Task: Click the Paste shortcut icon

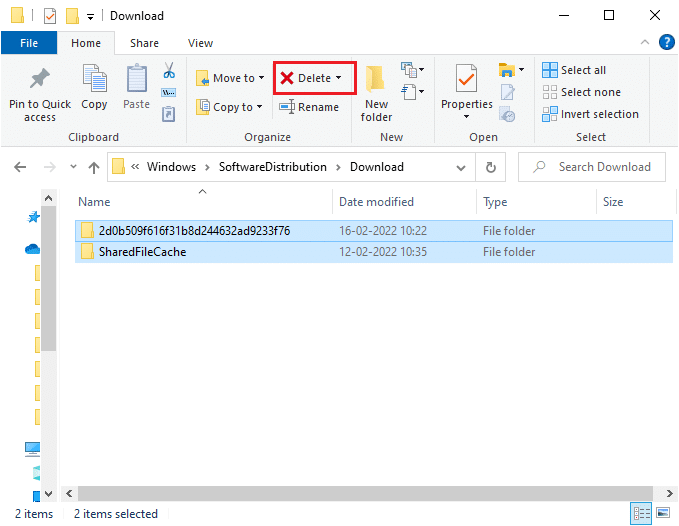Action: click(x=168, y=114)
